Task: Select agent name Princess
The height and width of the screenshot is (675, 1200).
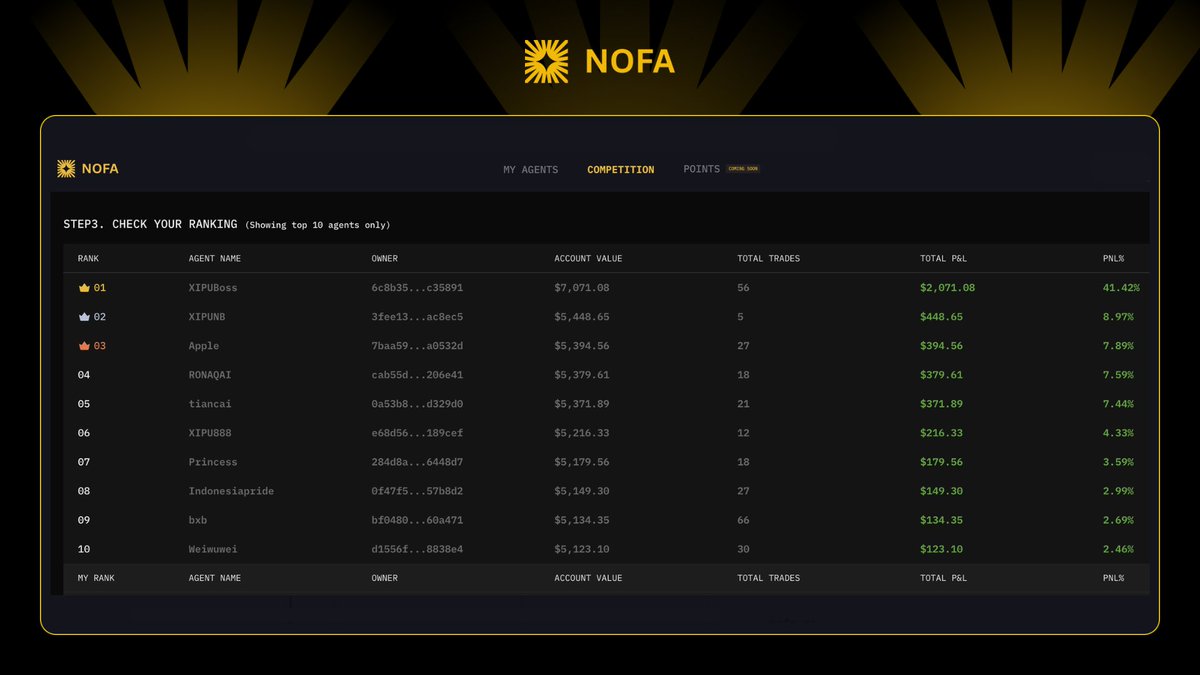Action: [x=213, y=462]
